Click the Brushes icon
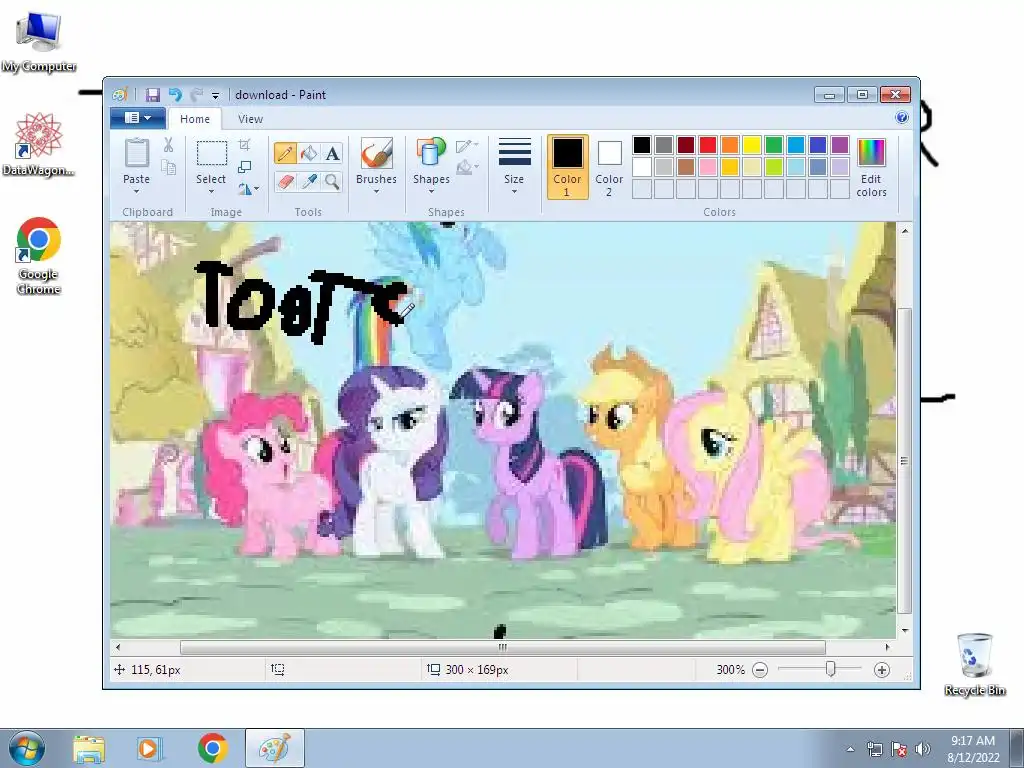 (x=377, y=153)
